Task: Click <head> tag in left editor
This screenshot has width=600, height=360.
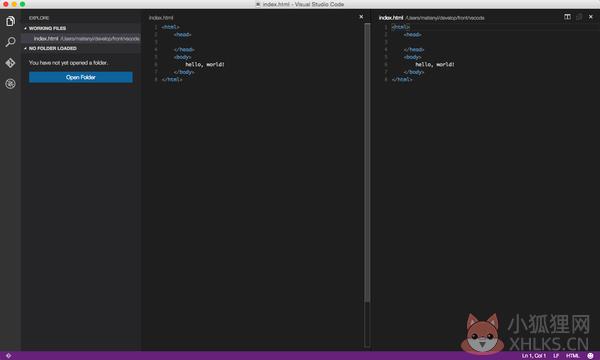Action: 182,34
